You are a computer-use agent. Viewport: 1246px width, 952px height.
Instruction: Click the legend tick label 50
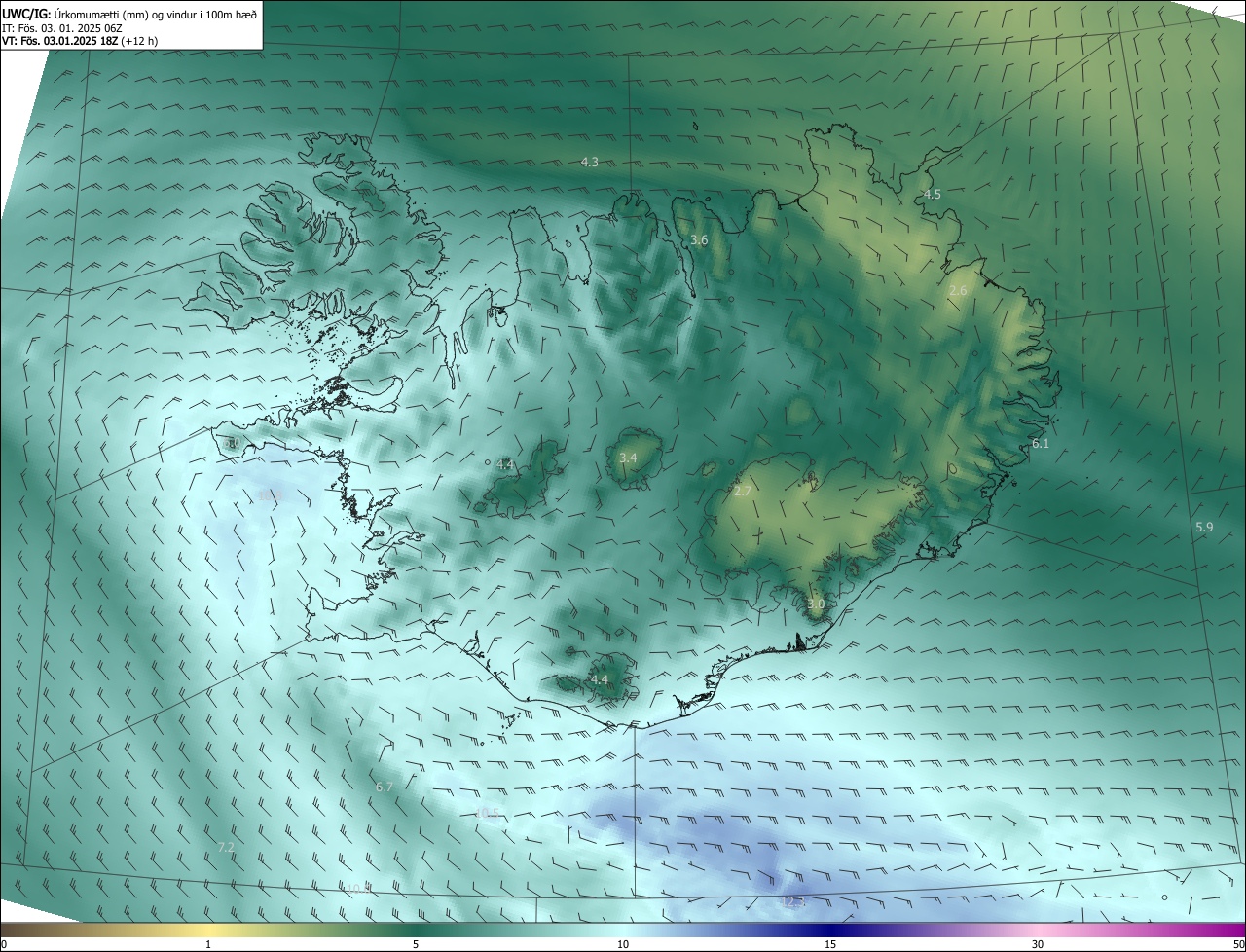(1238, 944)
